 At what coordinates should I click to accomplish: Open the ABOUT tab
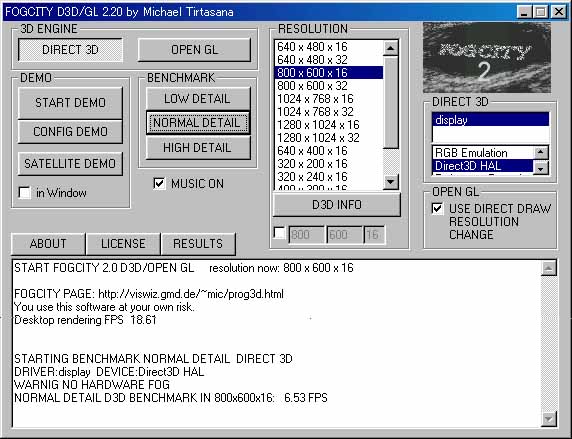coord(48,243)
